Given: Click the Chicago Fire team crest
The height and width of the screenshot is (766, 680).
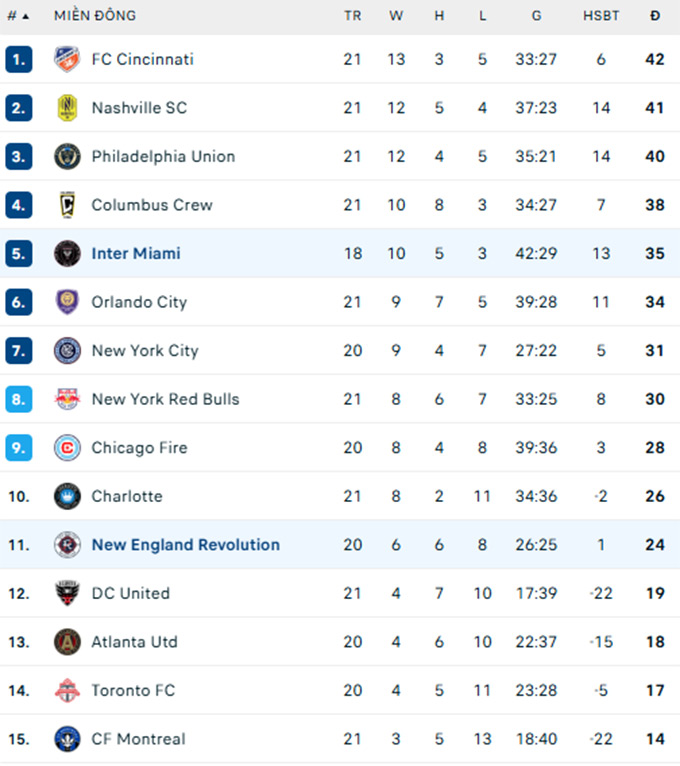Looking at the screenshot, I should (67, 448).
